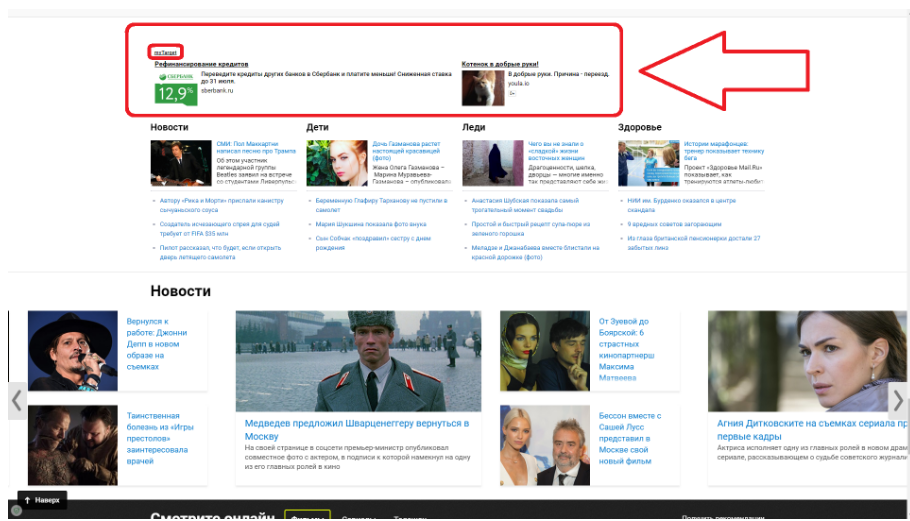Image resolution: width=910 pixels, height=521 pixels.
Task: Open the Из глаза британской пенсионерки item
Action: coord(694,243)
